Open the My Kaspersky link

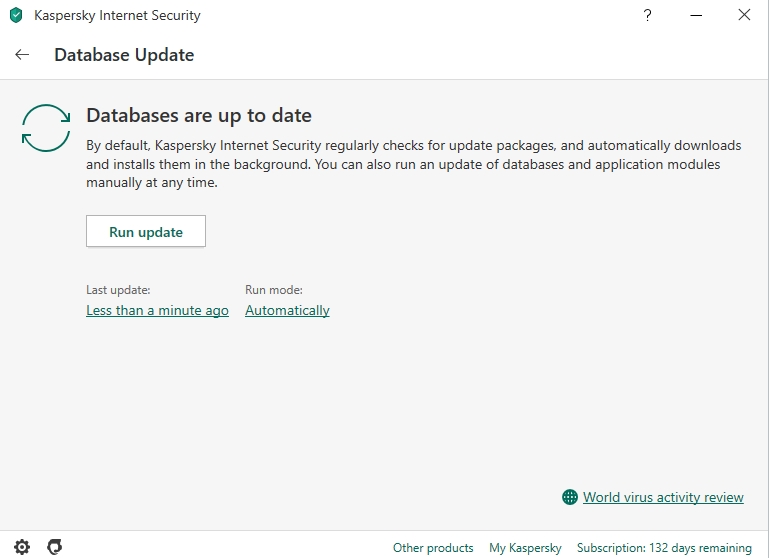525,548
